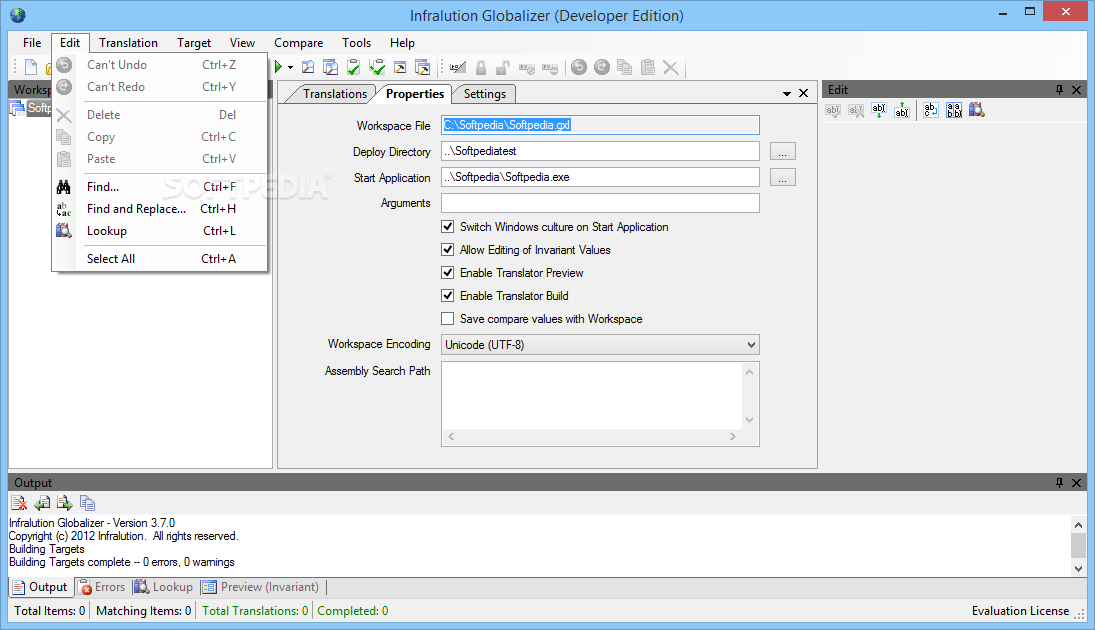Open the Translation menu

128,43
